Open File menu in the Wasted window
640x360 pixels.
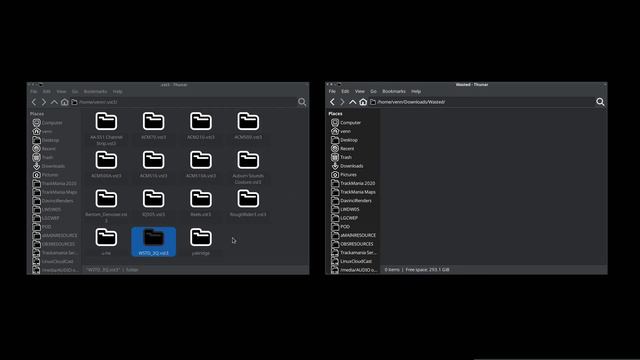(332, 91)
